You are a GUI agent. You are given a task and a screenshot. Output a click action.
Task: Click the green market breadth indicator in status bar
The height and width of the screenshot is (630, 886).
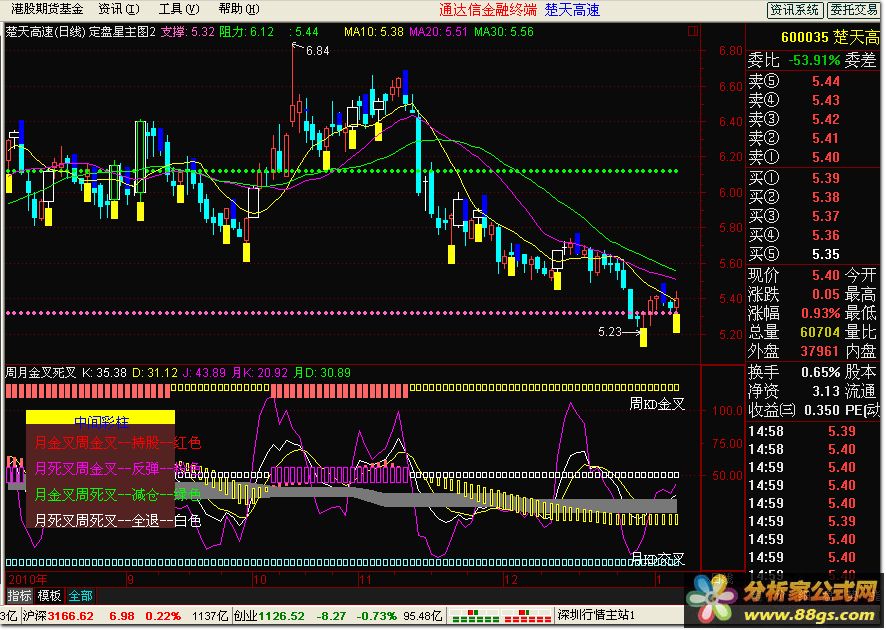[475, 615]
